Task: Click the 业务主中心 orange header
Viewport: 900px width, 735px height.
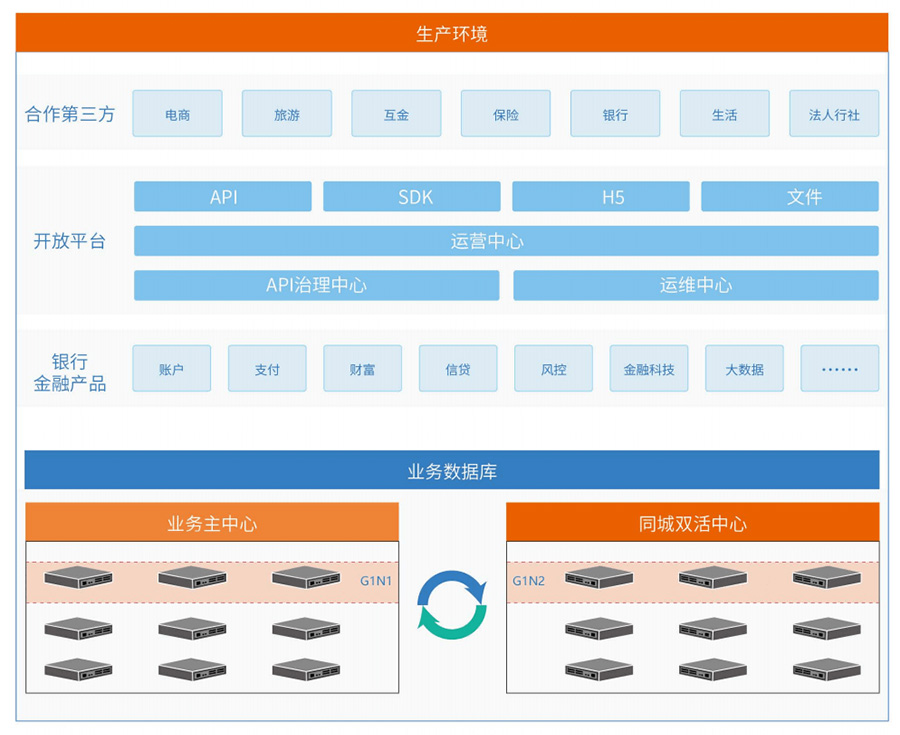Action: [212, 522]
